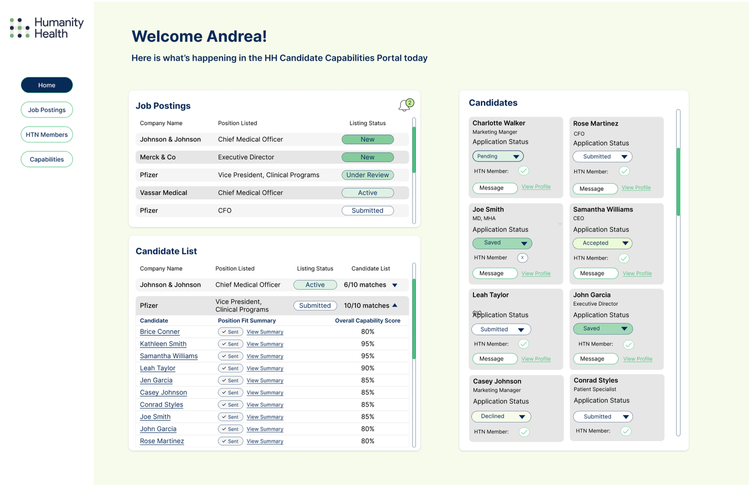Image resolution: width=750 pixels, height=485 pixels.
Task: Expand the 6/10 matches list for Johnson & Johnson
Action: (395, 285)
